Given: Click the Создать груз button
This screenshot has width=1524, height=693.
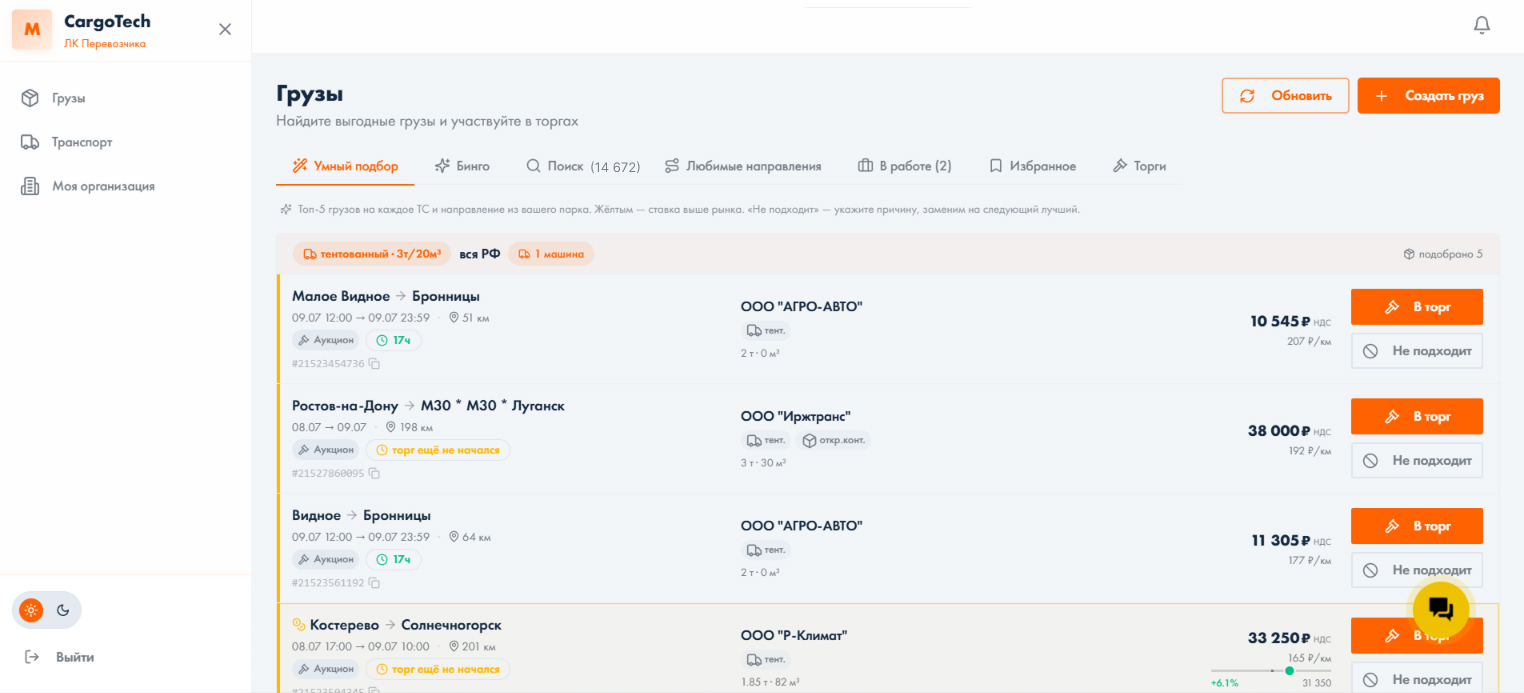Looking at the screenshot, I should (1428, 96).
